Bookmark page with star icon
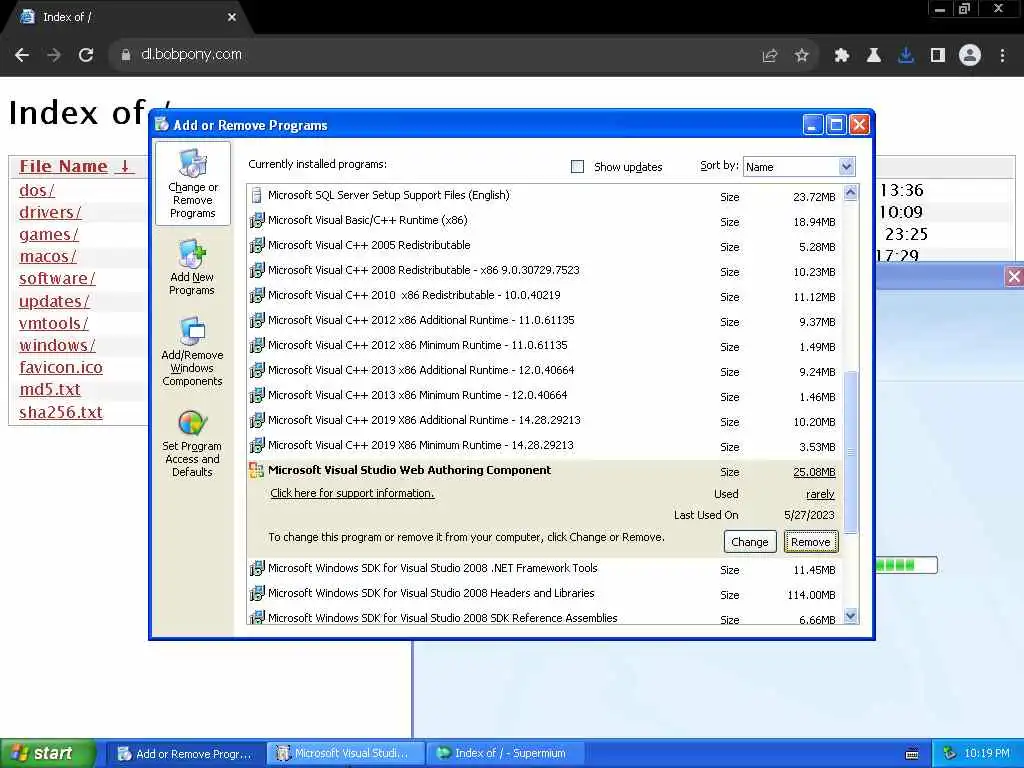 pos(801,56)
